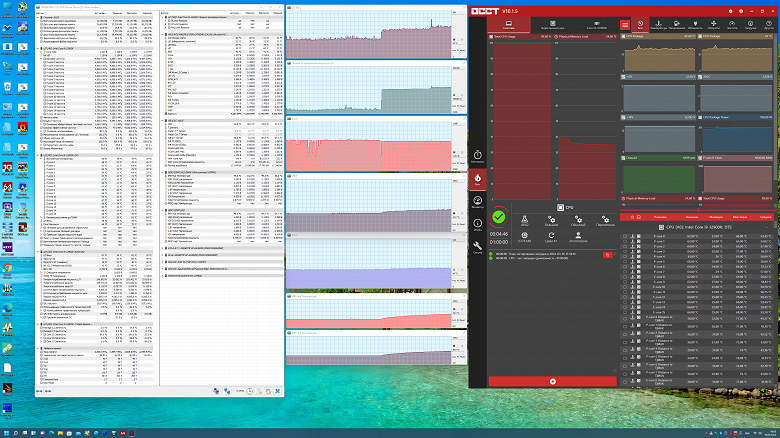Viewport: 780px width, 438px height.
Task: Click the green checkmark test status indicator
Action: 498,217
